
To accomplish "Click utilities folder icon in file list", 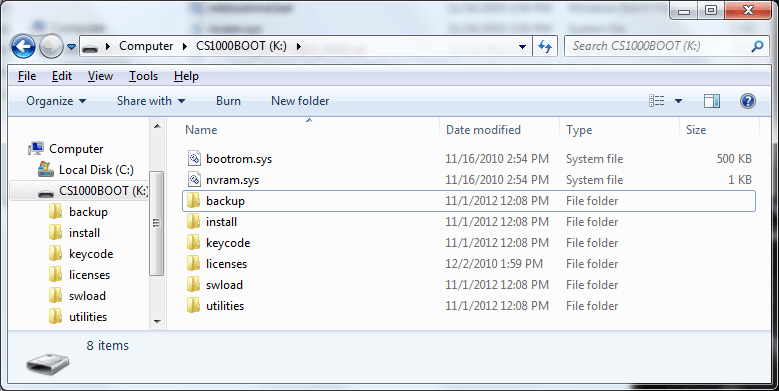I will click(193, 306).
